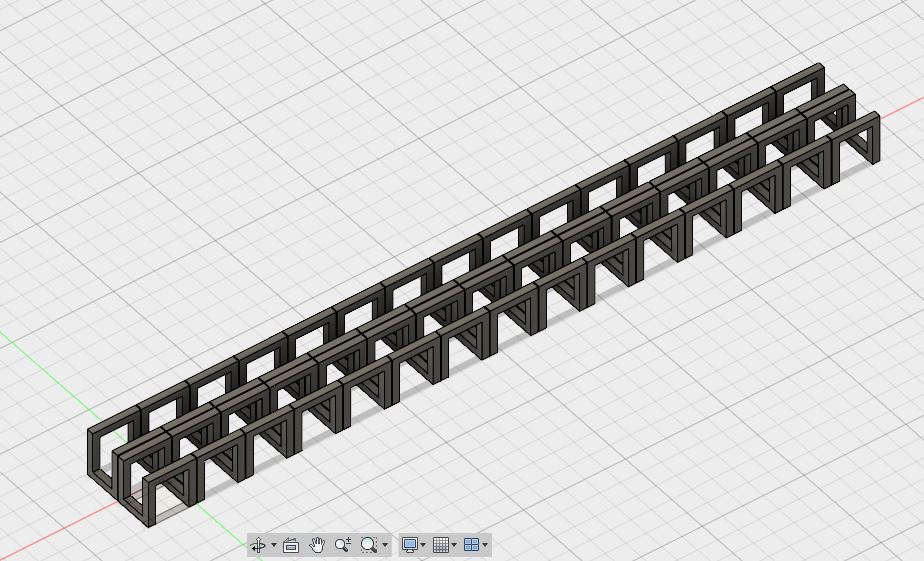Open the Grid and Snaps dropdown arrow
924x561 pixels.
pyautogui.click(x=454, y=546)
